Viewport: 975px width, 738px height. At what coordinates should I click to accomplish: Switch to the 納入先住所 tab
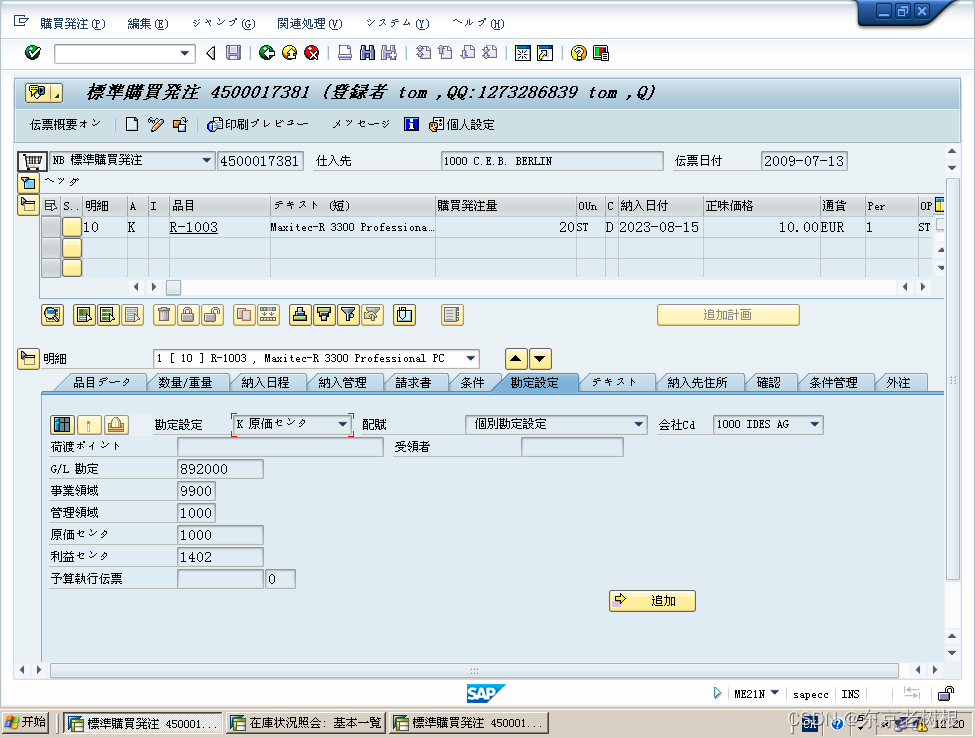click(x=697, y=382)
